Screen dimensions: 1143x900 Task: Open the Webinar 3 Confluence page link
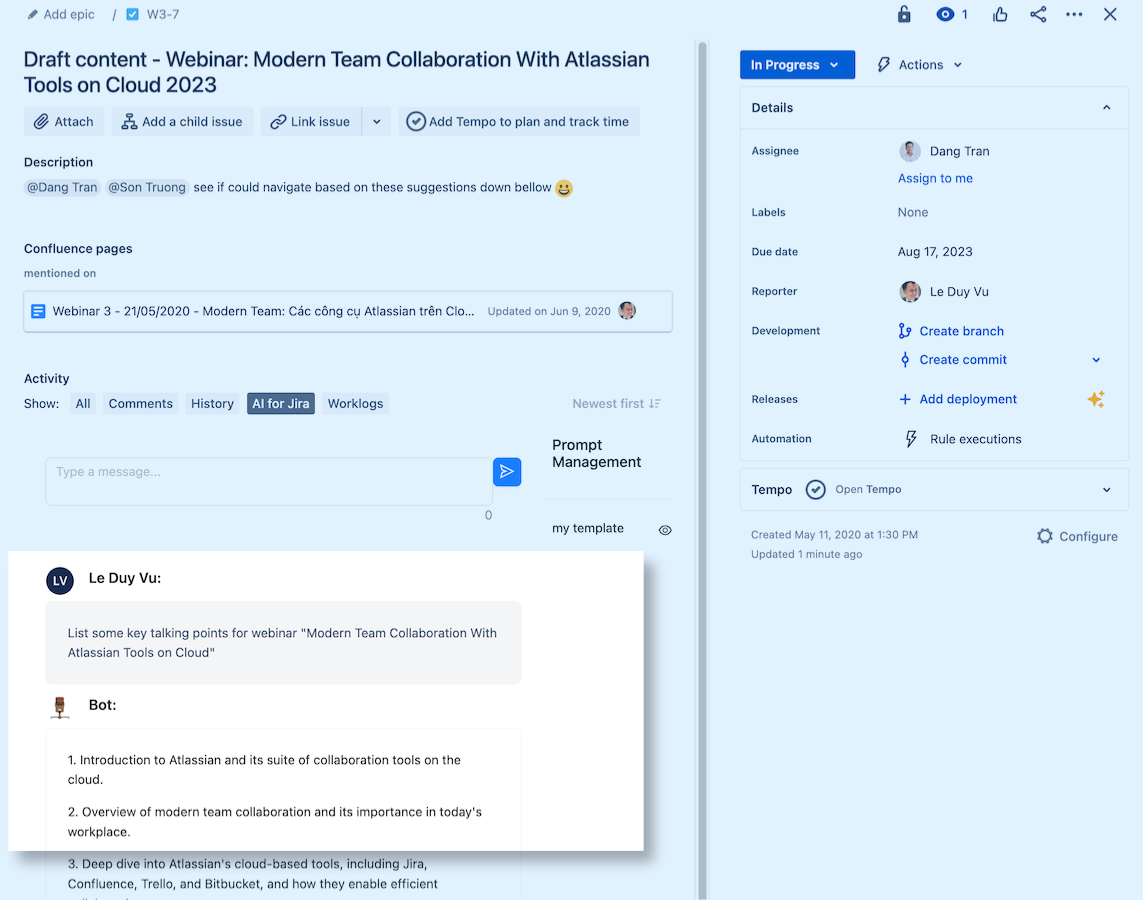click(x=263, y=311)
